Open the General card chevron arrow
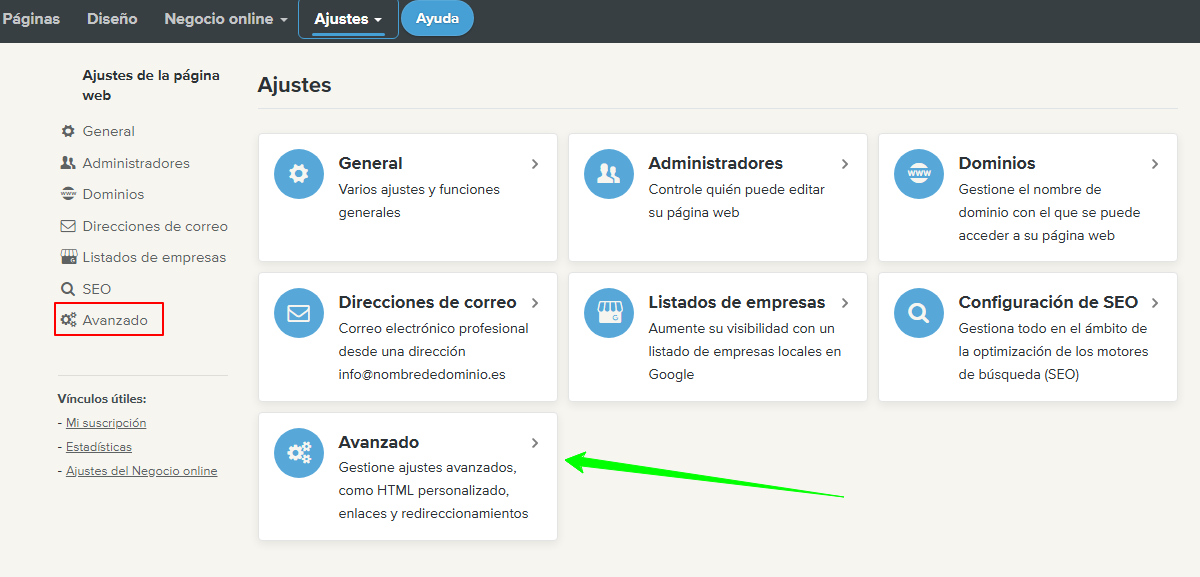The height and width of the screenshot is (577, 1200). (x=535, y=164)
